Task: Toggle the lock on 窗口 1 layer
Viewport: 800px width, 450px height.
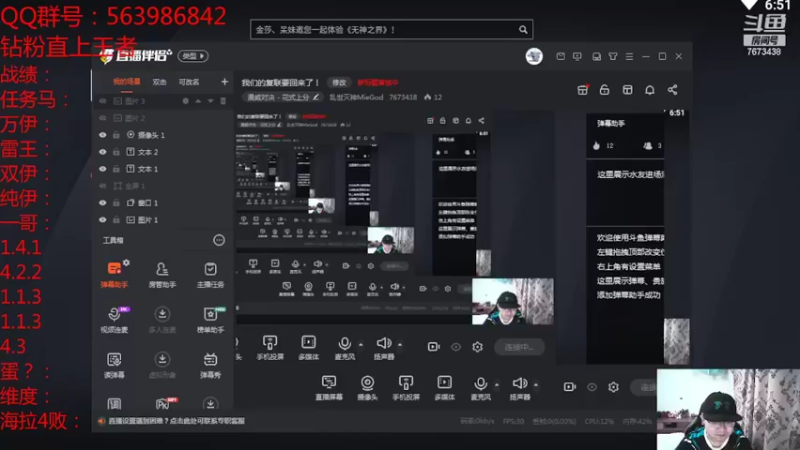Action: coord(116,203)
